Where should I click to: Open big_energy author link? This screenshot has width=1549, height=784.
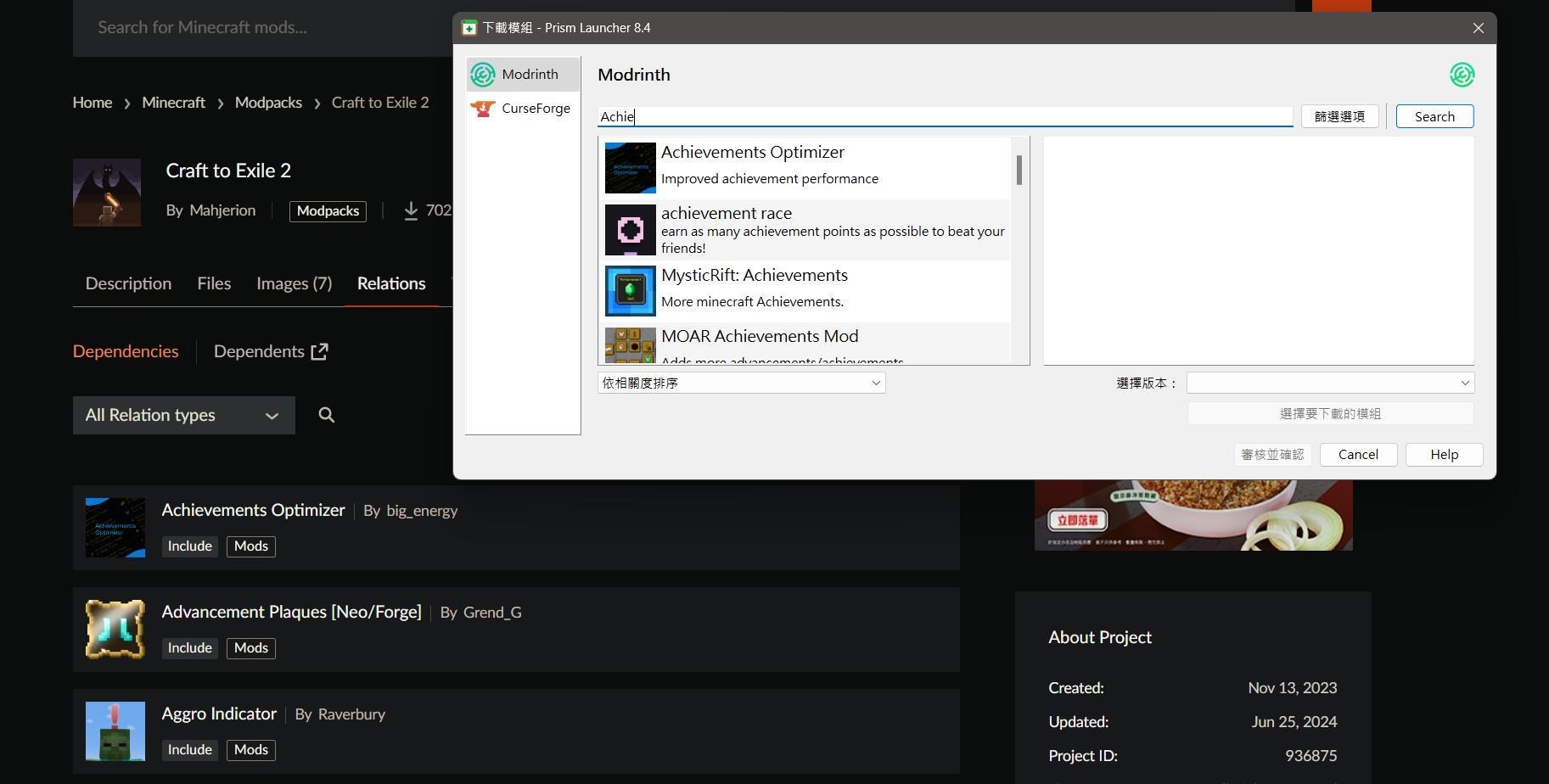(422, 511)
